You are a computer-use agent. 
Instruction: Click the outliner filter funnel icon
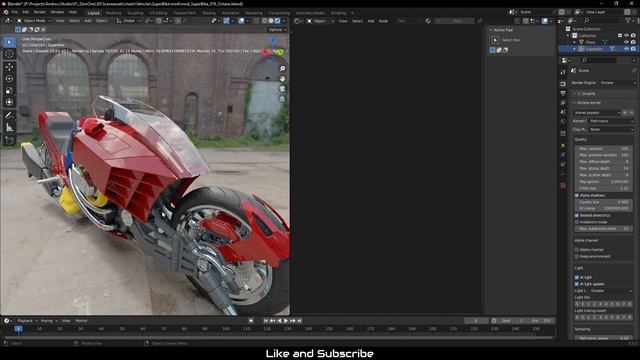(x=628, y=20)
